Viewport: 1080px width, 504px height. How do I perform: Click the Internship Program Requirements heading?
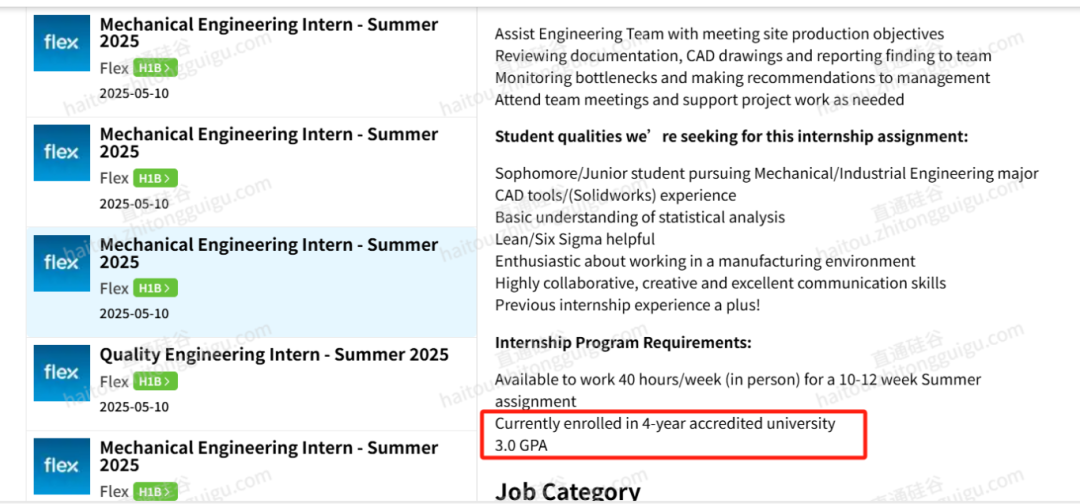(623, 342)
